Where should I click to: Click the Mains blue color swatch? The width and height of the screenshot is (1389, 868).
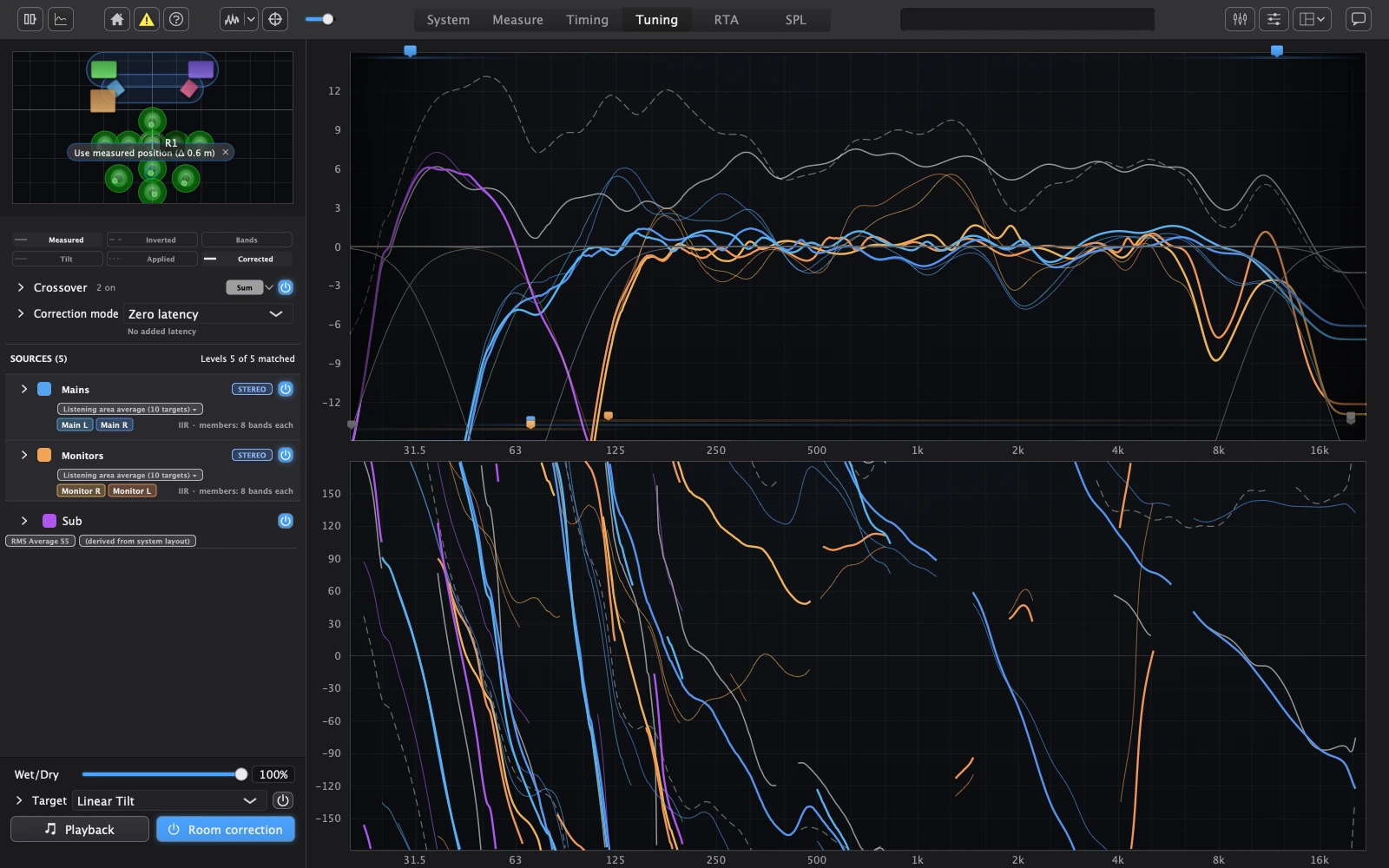[44, 389]
